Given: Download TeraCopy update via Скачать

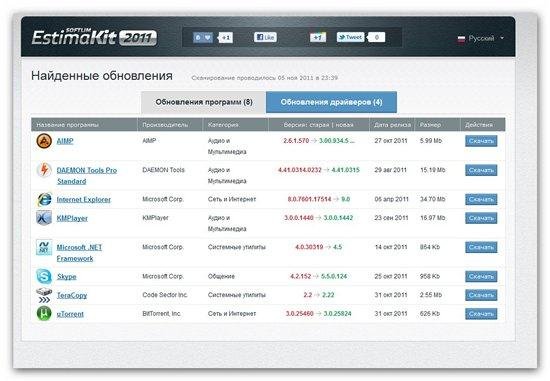Looking at the screenshot, I should point(481,295).
